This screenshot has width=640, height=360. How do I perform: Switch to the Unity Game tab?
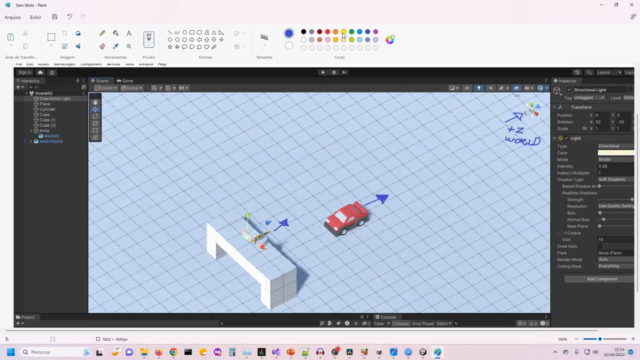(x=125, y=81)
